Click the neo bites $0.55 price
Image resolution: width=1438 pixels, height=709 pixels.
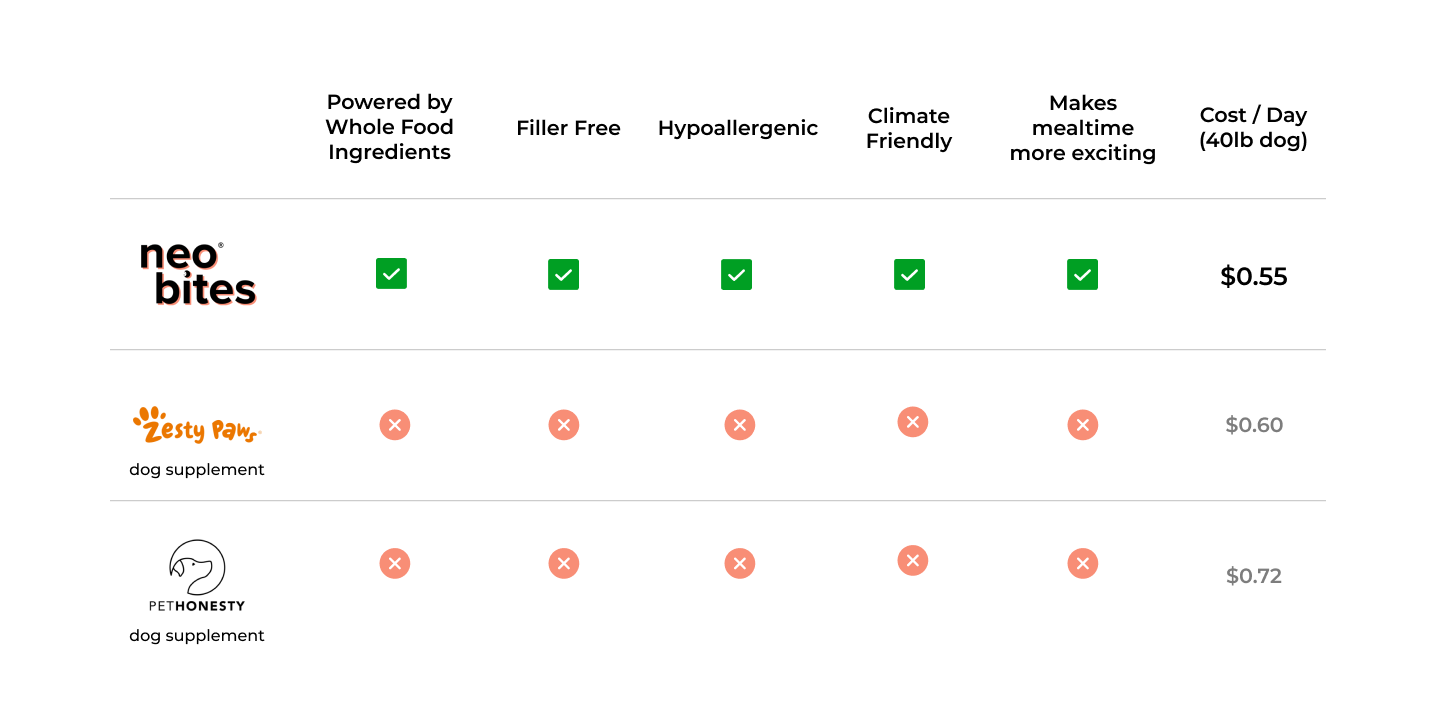(x=1253, y=276)
